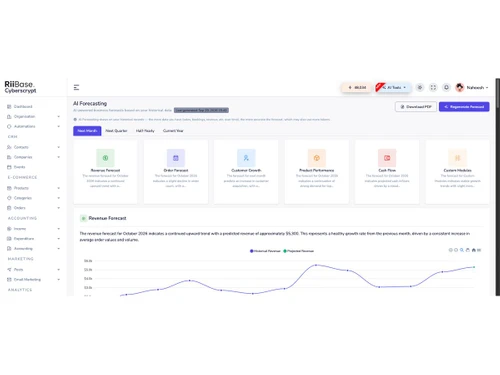The height and width of the screenshot is (375, 500).
Task: Select the Categories sidebar icon
Action: pyautogui.click(x=9, y=198)
